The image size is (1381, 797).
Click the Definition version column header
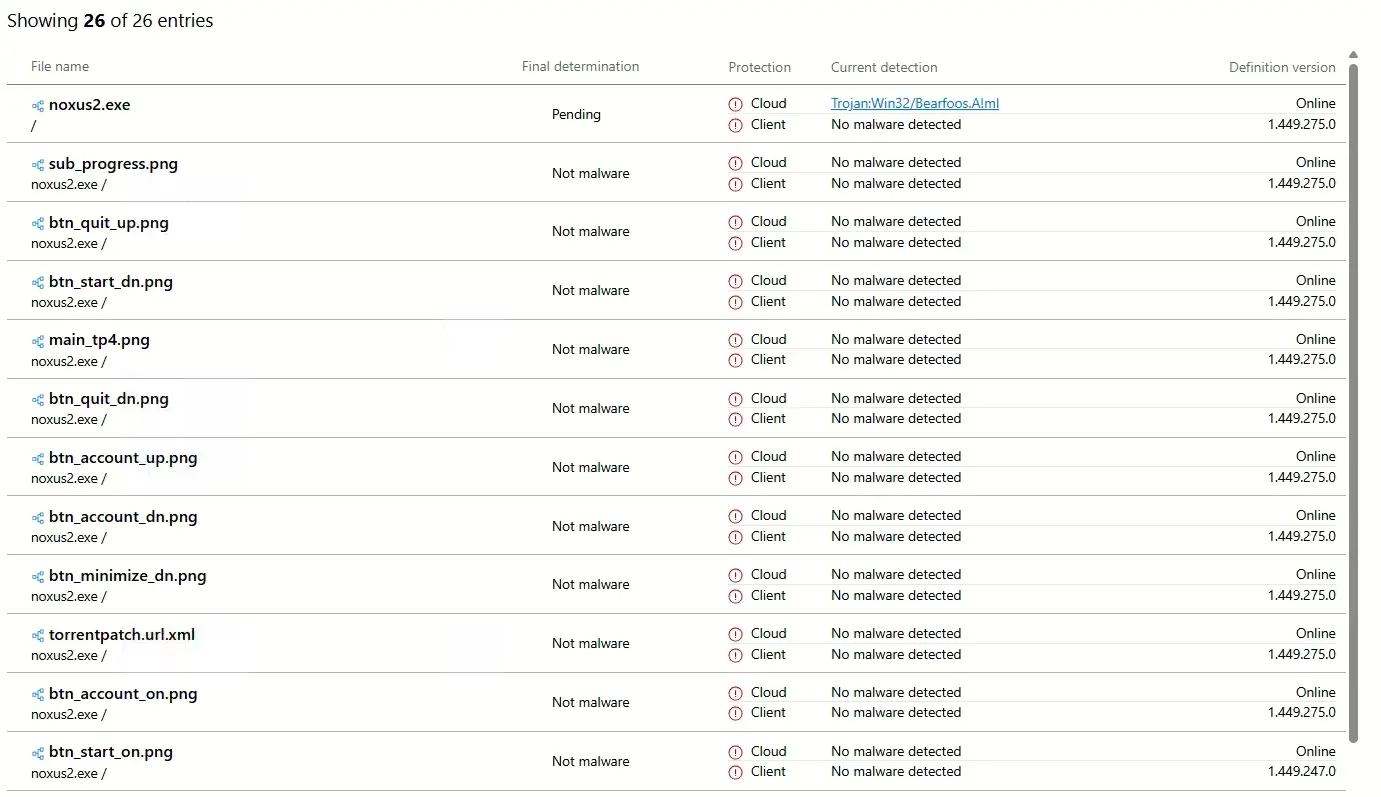pos(1282,68)
